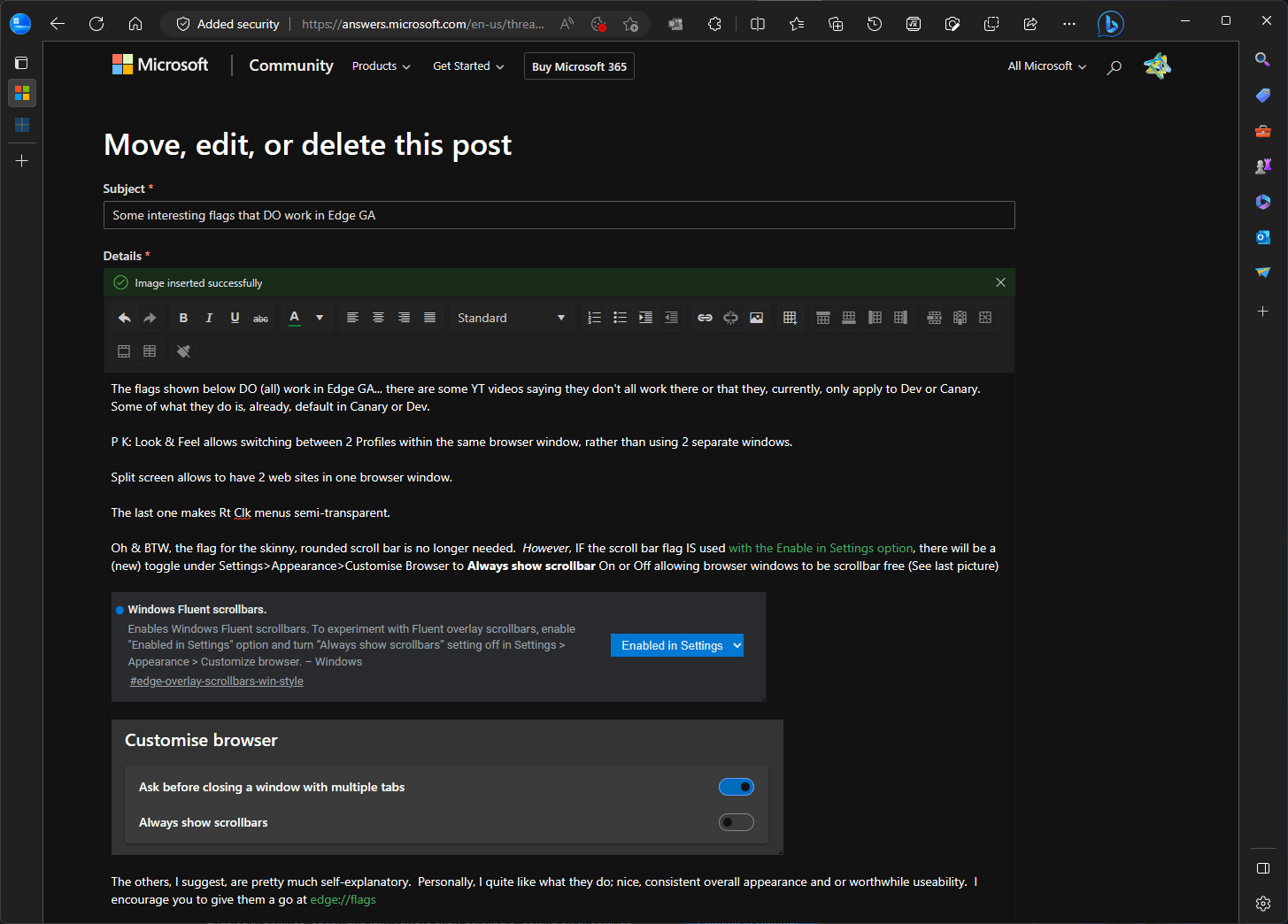Open the user profile avatar
Viewport: 1288px width, 924px height.
1157,65
